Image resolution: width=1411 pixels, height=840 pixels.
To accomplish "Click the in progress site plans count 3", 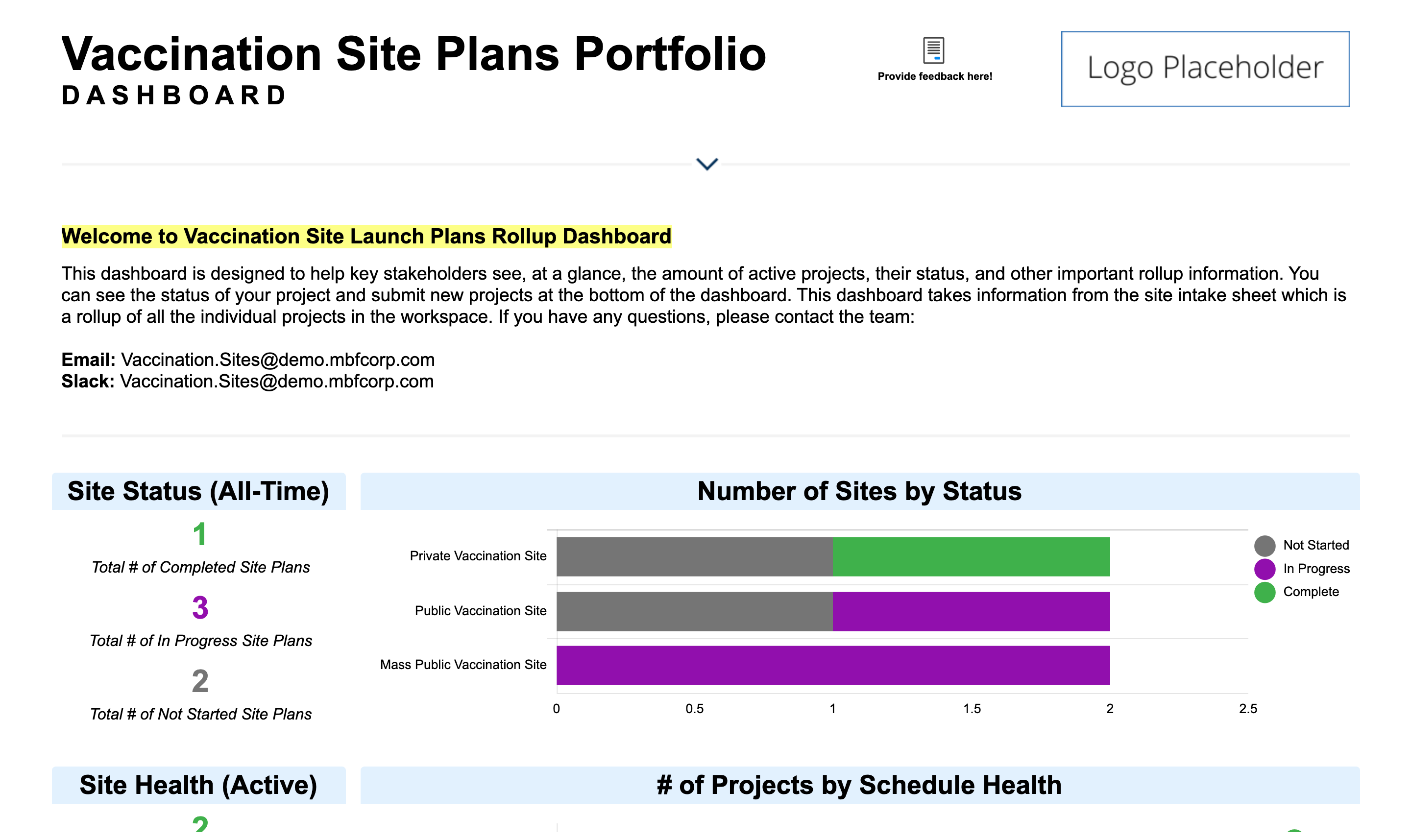I will coord(200,608).
